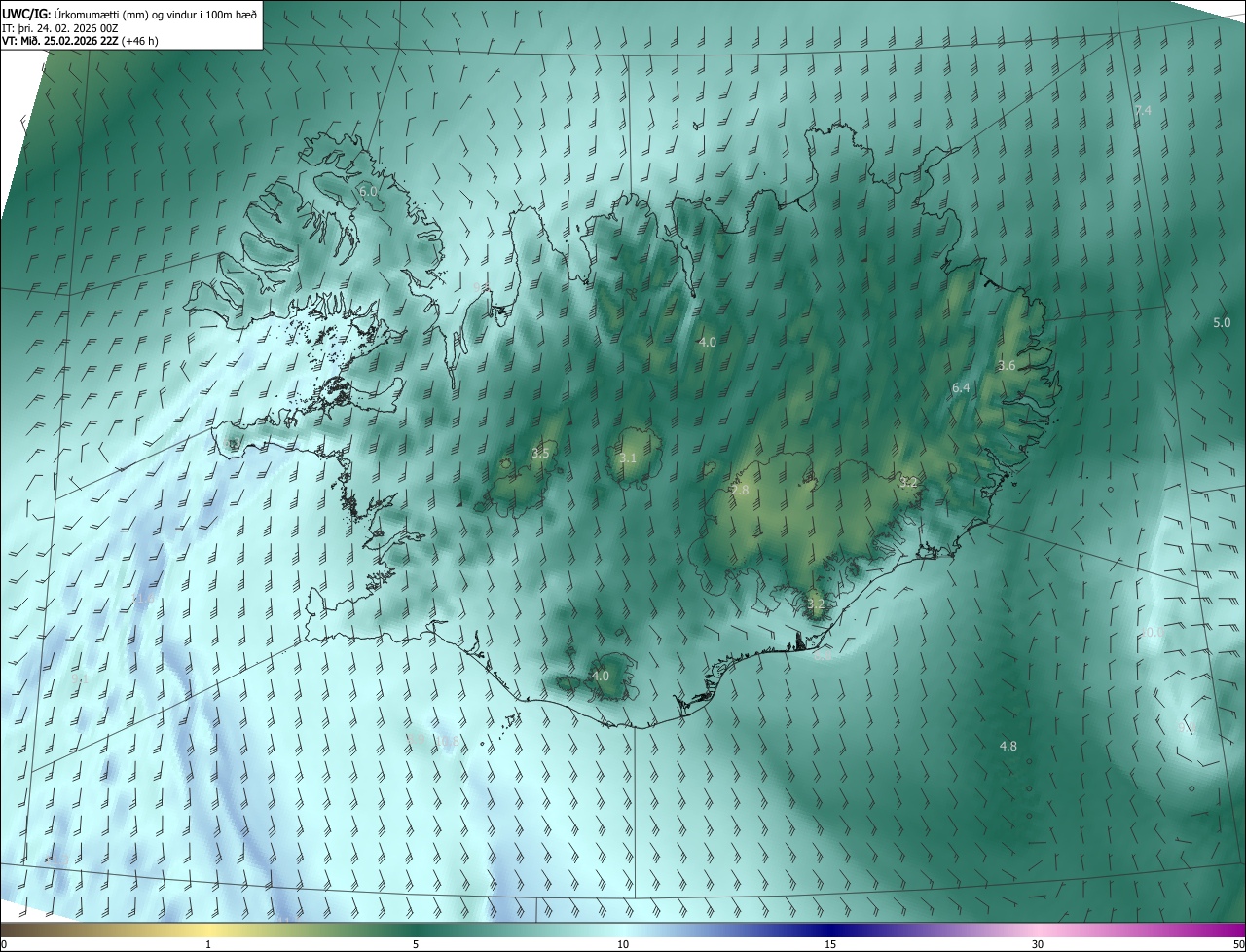
Task: Click the 2.8 value label on the map
Action: 740,491
